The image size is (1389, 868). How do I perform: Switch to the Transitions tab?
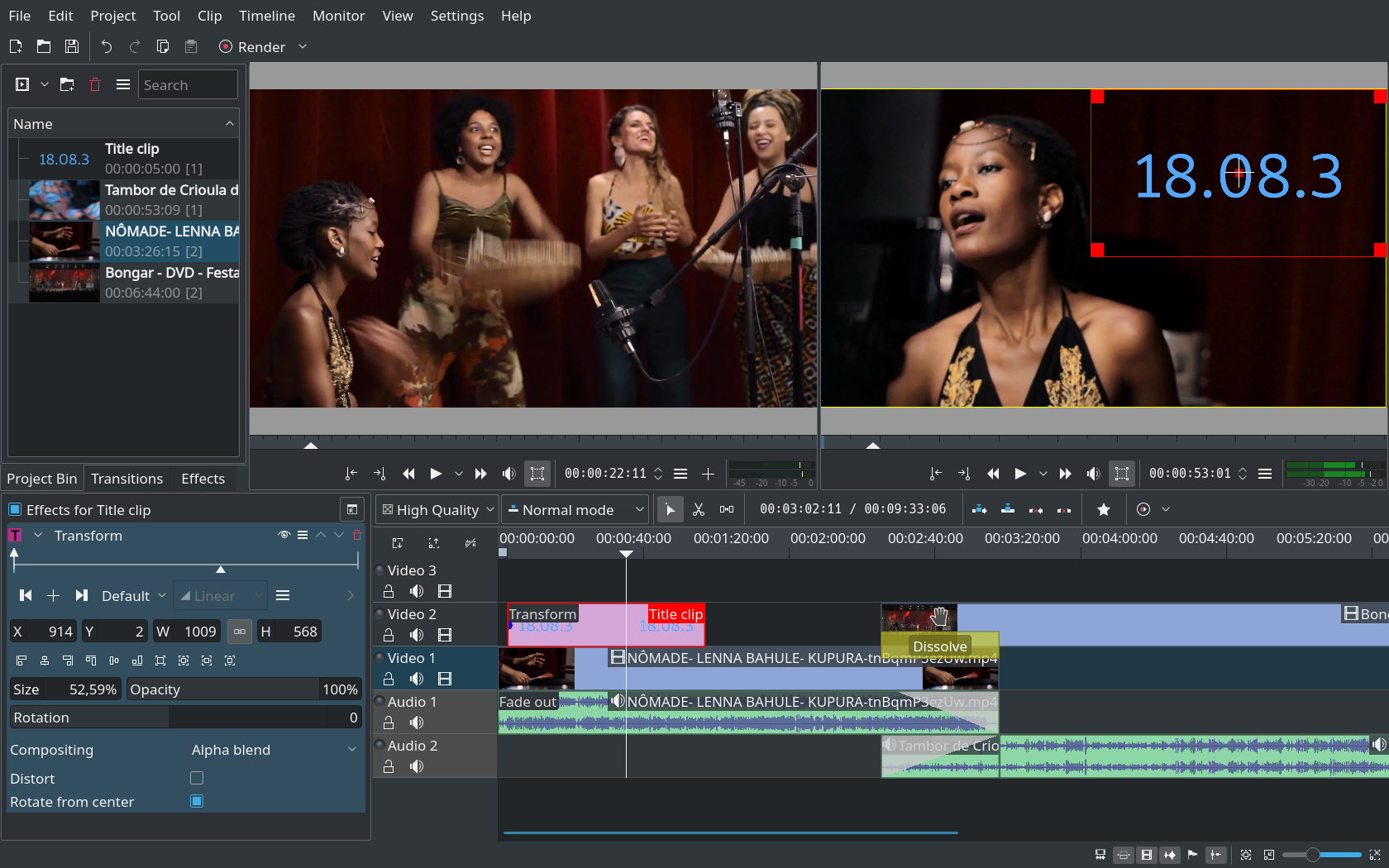pyautogui.click(x=127, y=478)
